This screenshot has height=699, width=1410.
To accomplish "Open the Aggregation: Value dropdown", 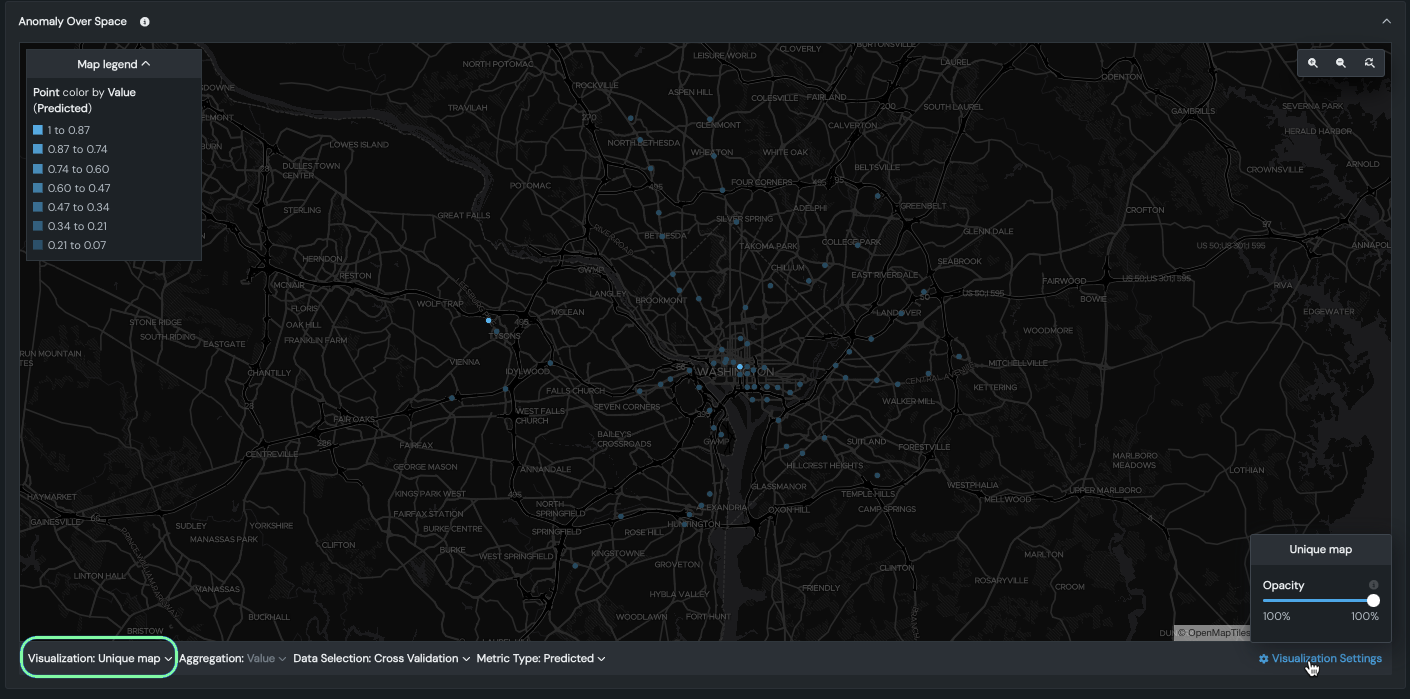I will pos(233,658).
